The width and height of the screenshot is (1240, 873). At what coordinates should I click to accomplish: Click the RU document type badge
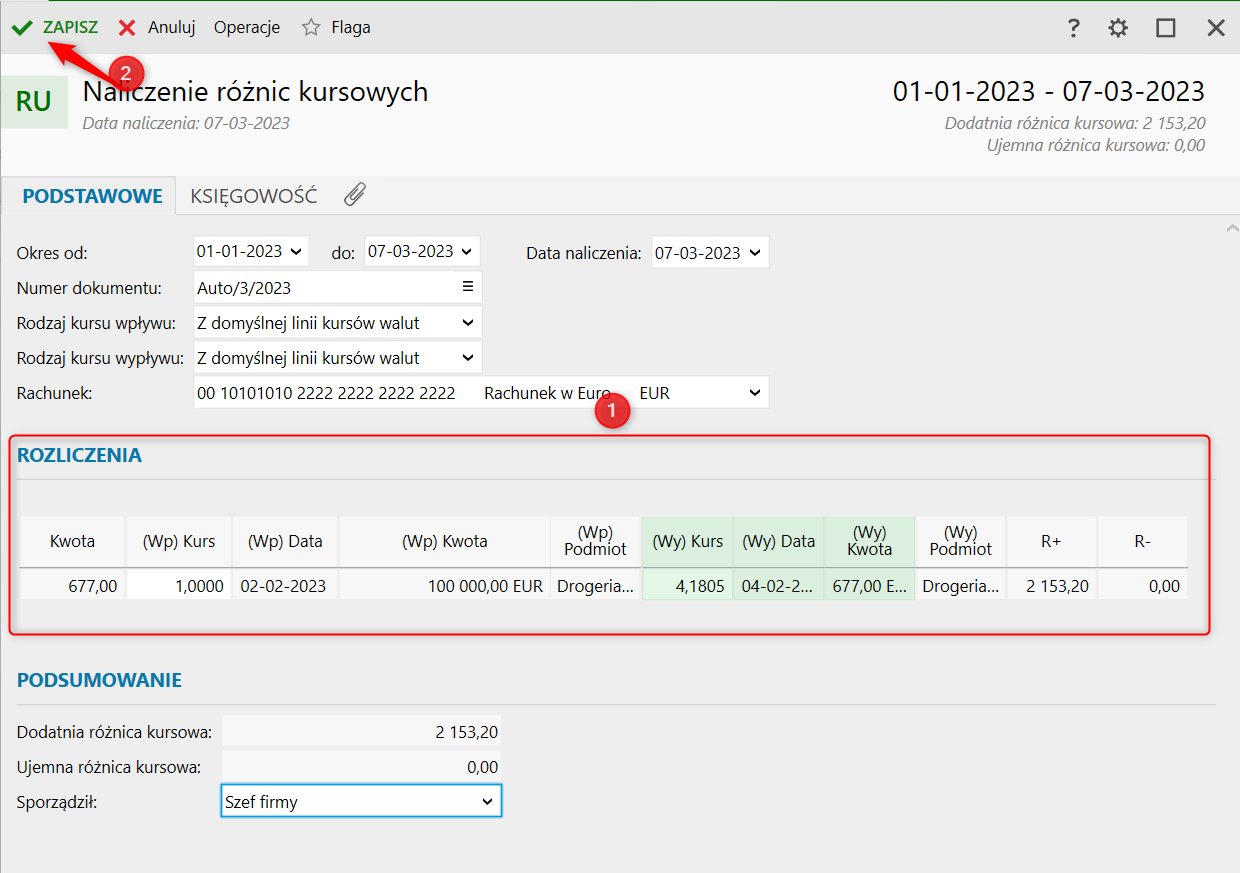pyautogui.click(x=34, y=102)
